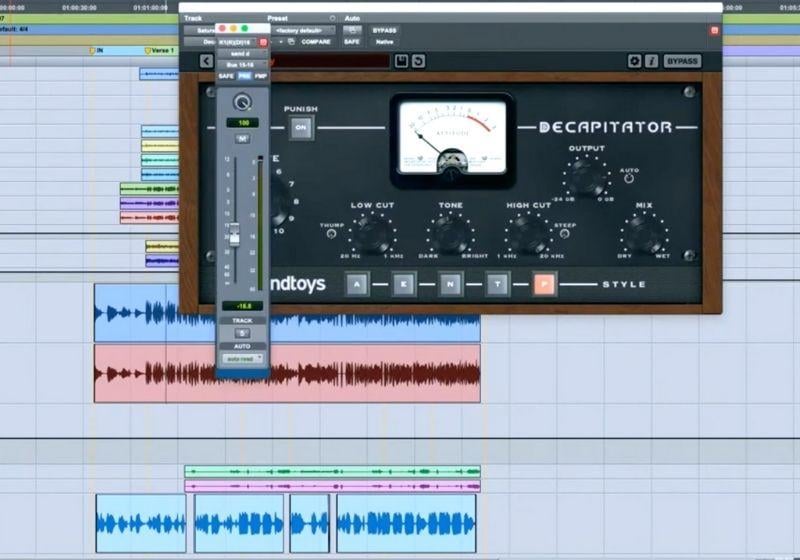Open Decapitator settings gear icon
The image size is (800, 560).
(634, 61)
